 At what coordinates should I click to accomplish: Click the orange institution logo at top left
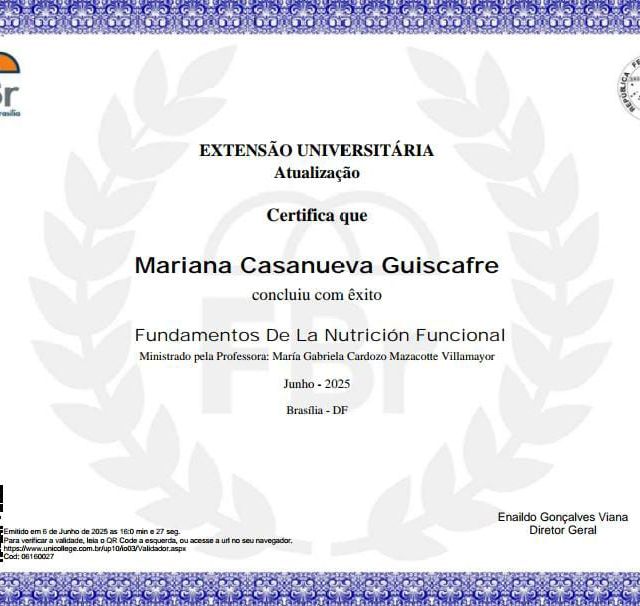click(9, 85)
